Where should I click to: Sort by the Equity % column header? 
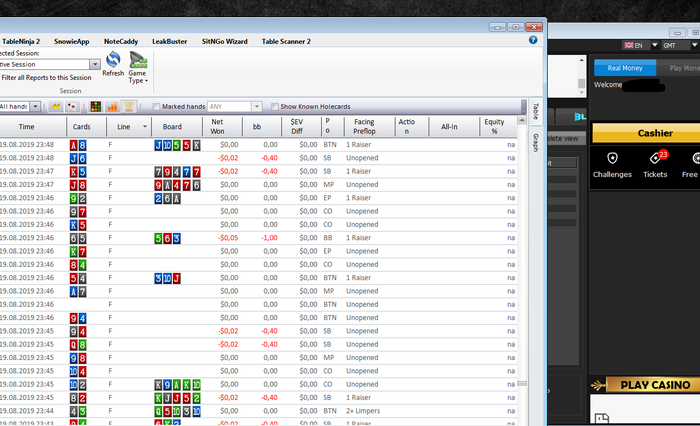[x=498, y=127]
